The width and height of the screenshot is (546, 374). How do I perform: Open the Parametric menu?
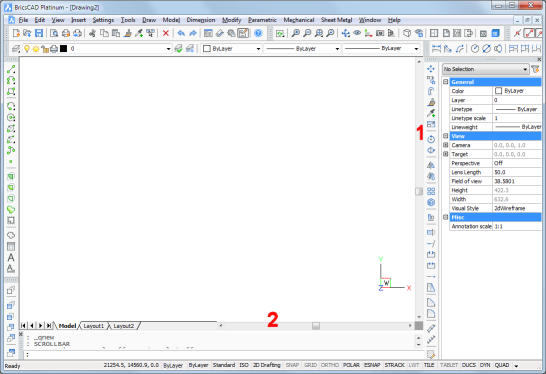click(x=262, y=20)
